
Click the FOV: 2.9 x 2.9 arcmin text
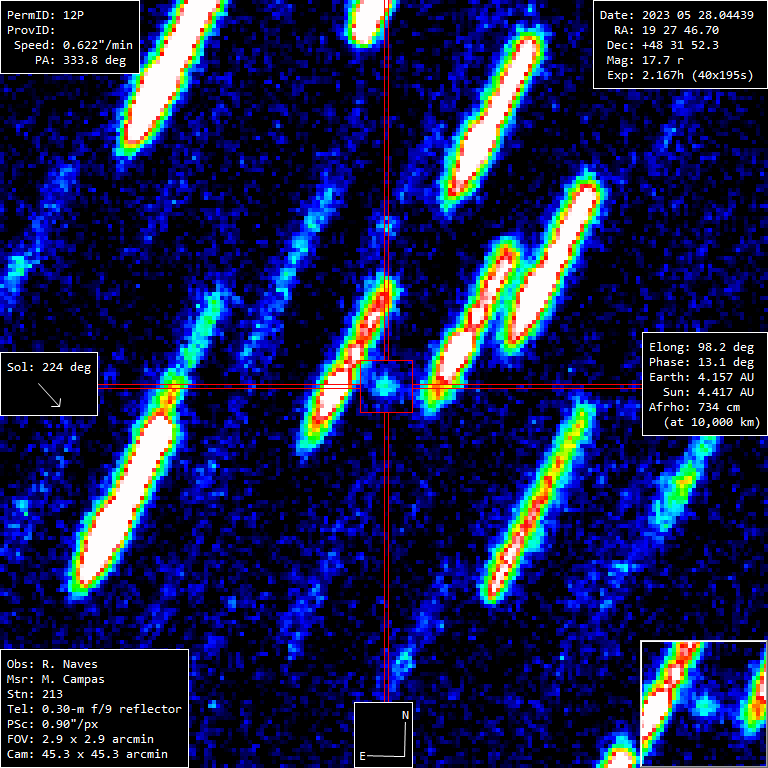(x=80, y=739)
